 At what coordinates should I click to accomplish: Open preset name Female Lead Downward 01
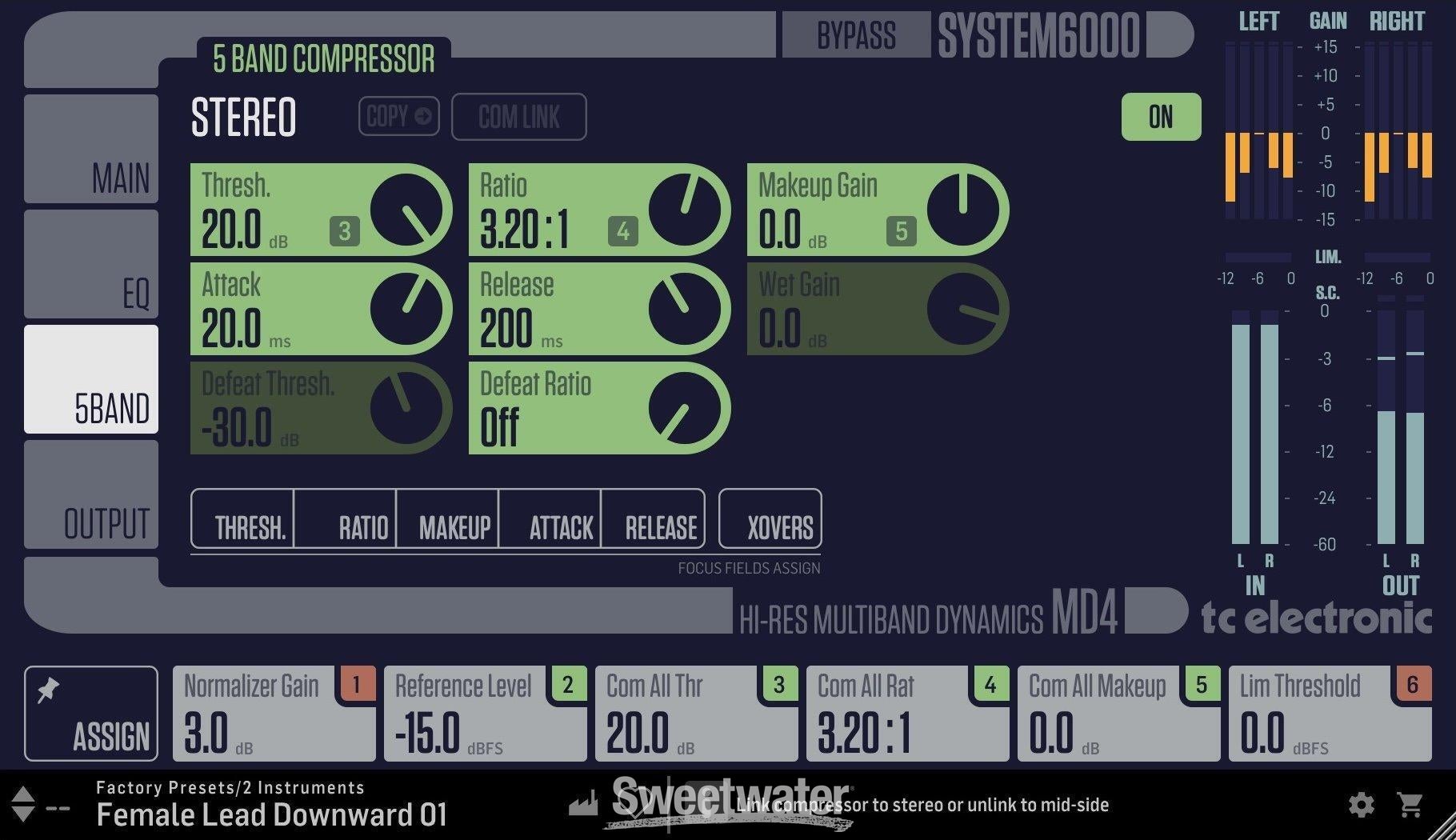(272, 815)
